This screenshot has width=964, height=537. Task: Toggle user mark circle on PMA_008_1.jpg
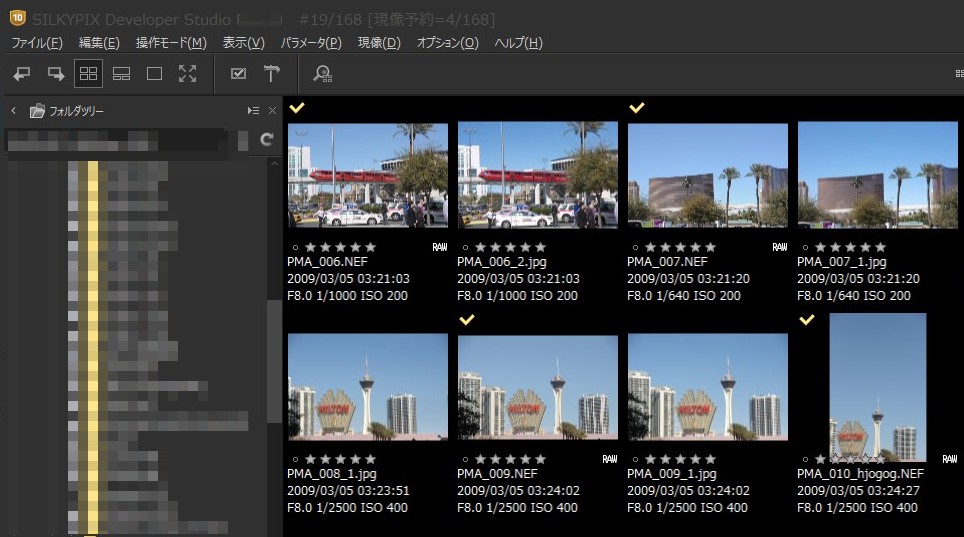[295, 459]
